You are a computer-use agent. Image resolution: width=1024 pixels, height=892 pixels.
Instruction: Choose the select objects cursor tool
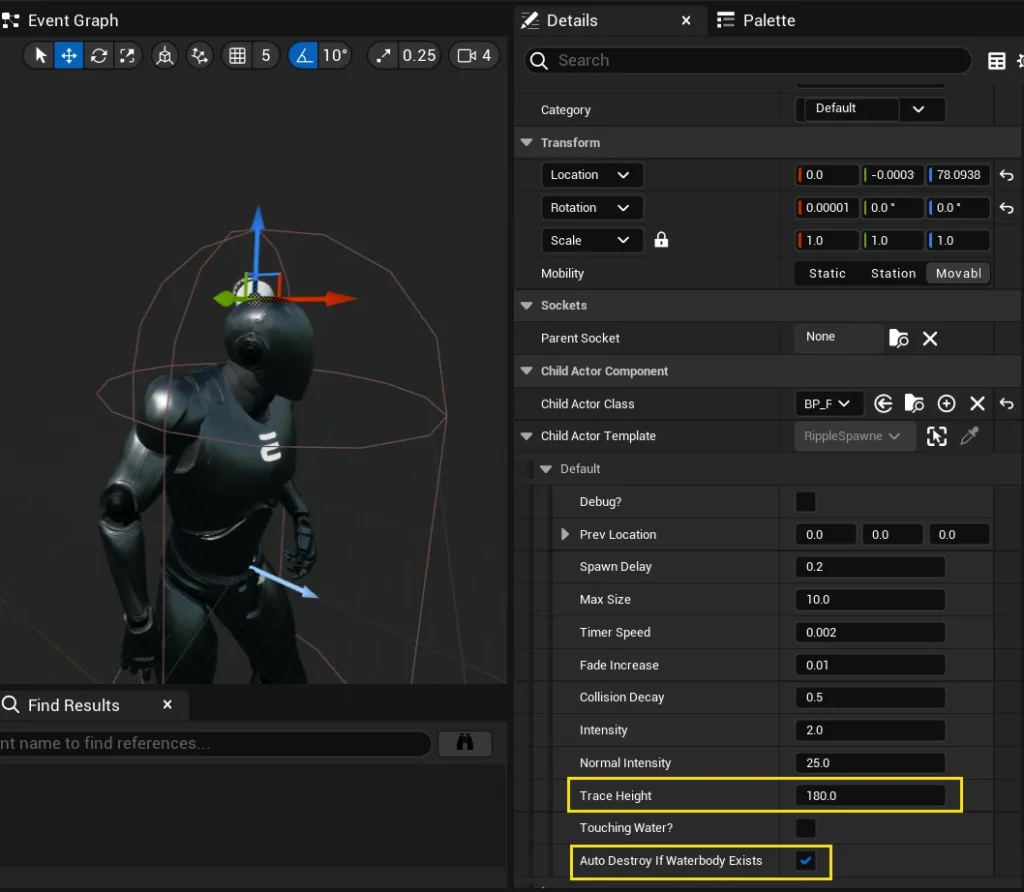point(40,56)
